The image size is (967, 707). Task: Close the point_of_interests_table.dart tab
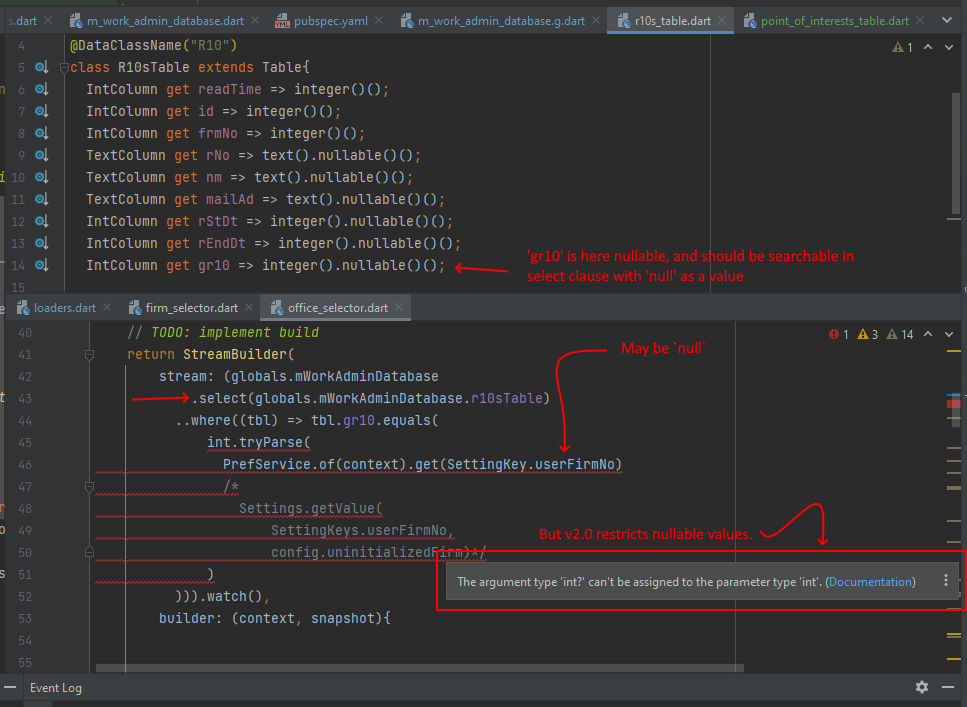(920, 20)
